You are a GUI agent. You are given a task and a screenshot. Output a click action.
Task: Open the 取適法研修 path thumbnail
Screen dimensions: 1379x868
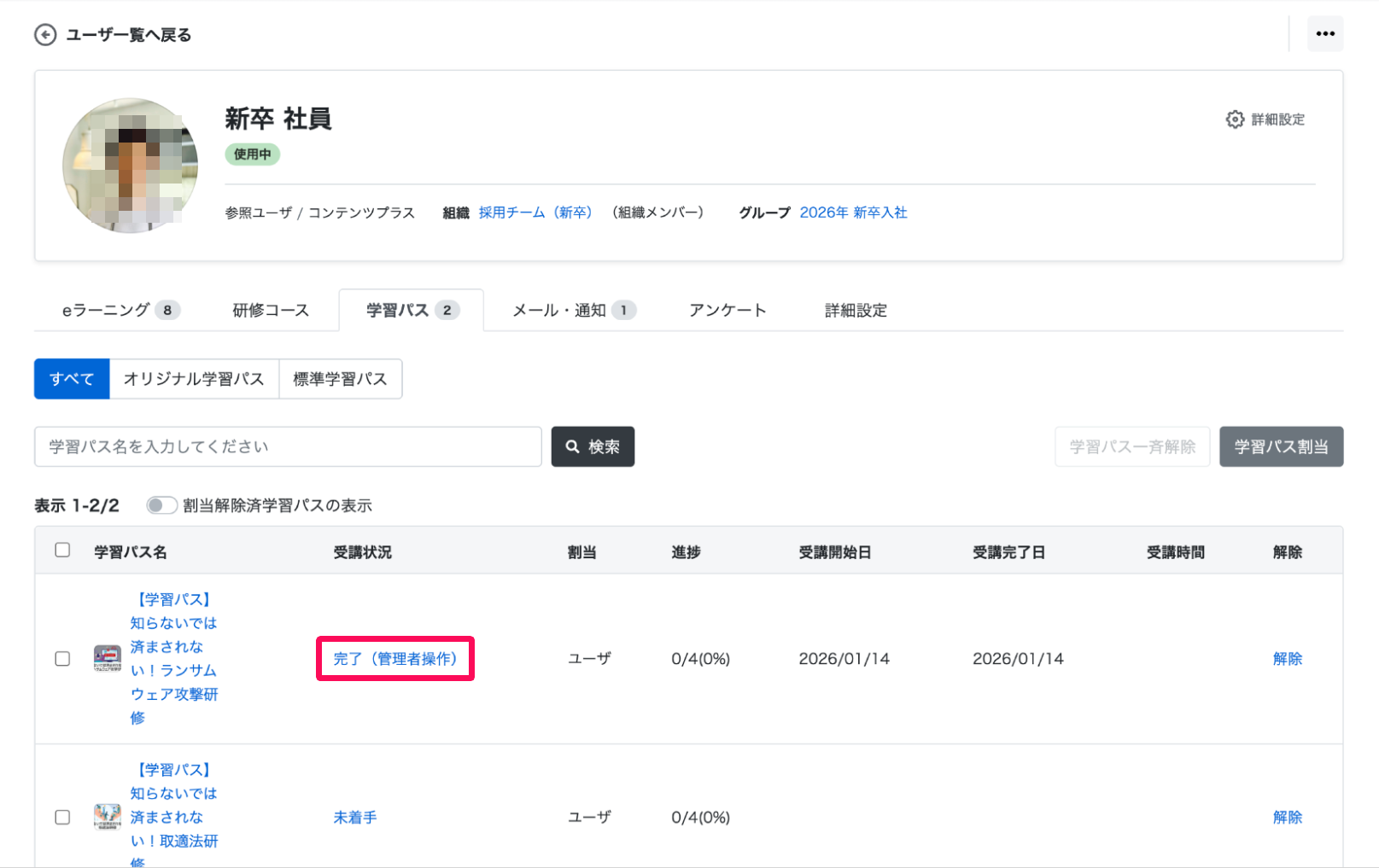point(107,817)
